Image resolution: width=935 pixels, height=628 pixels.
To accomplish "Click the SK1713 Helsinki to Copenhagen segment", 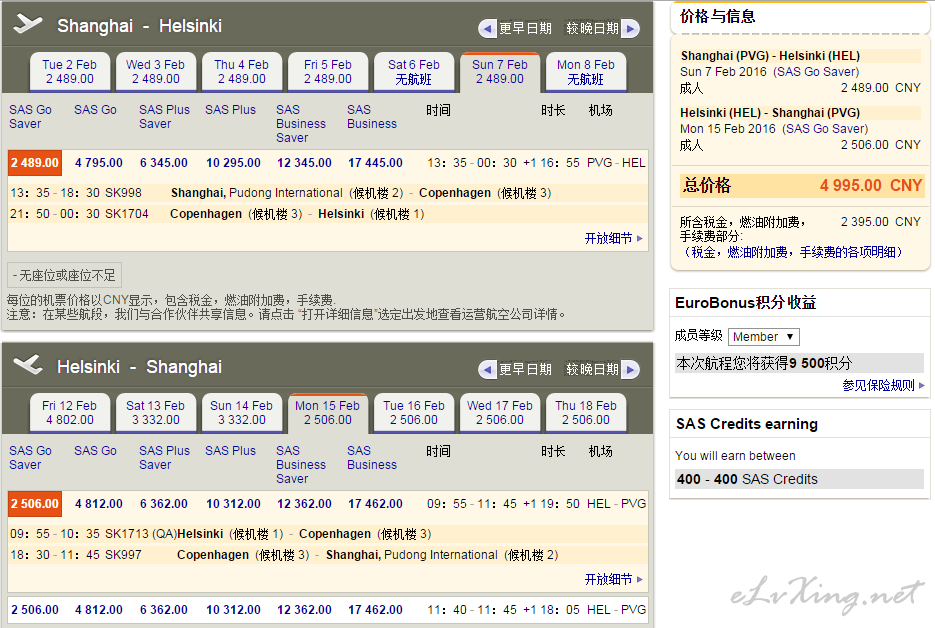I will pos(328,534).
